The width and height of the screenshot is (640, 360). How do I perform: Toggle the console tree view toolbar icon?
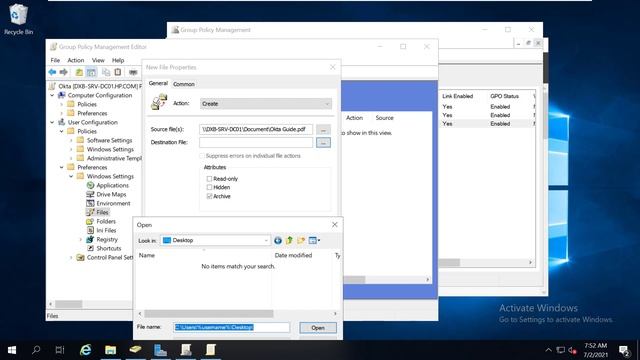(91, 72)
